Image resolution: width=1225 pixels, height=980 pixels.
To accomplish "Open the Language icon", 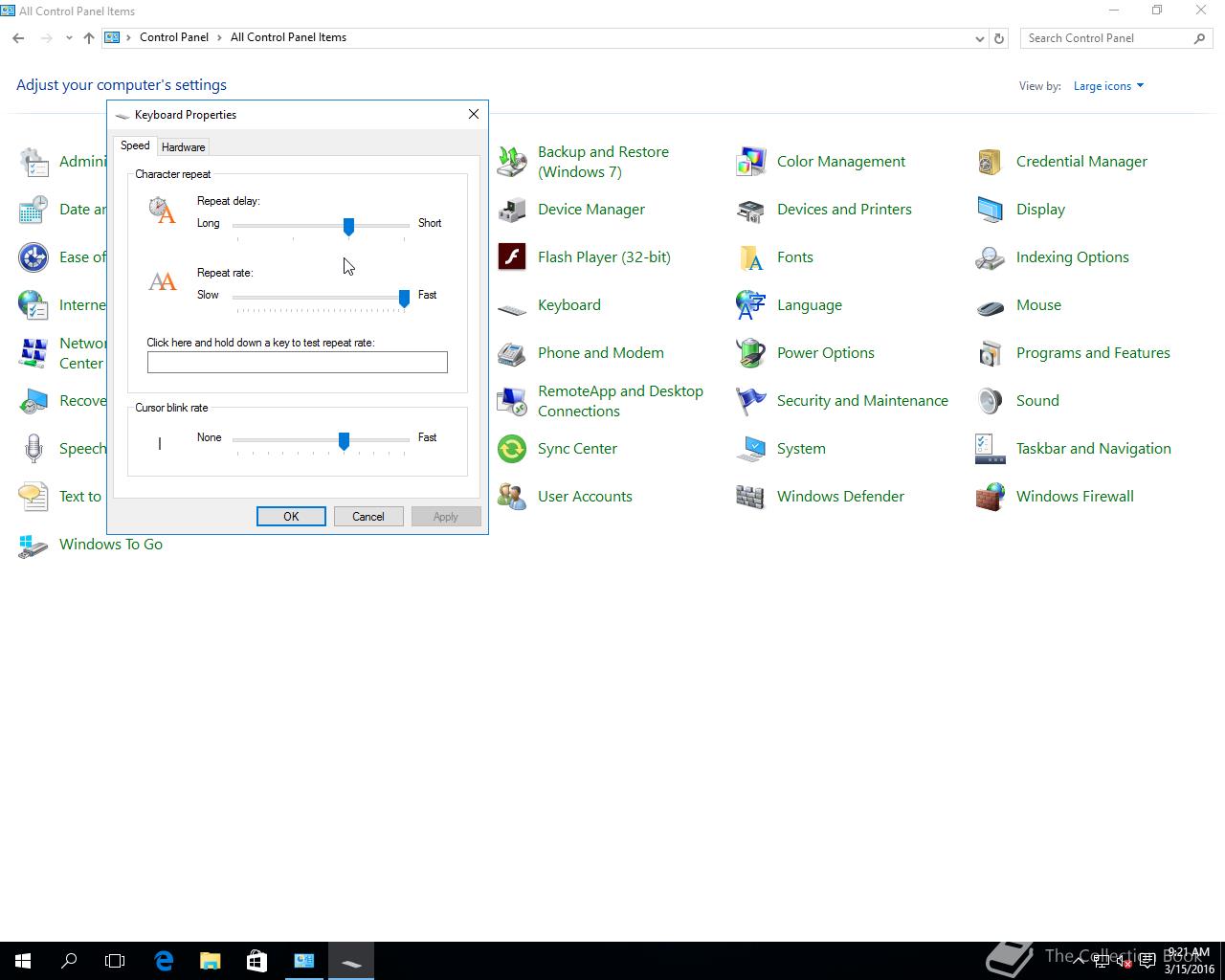I will pyautogui.click(x=751, y=305).
